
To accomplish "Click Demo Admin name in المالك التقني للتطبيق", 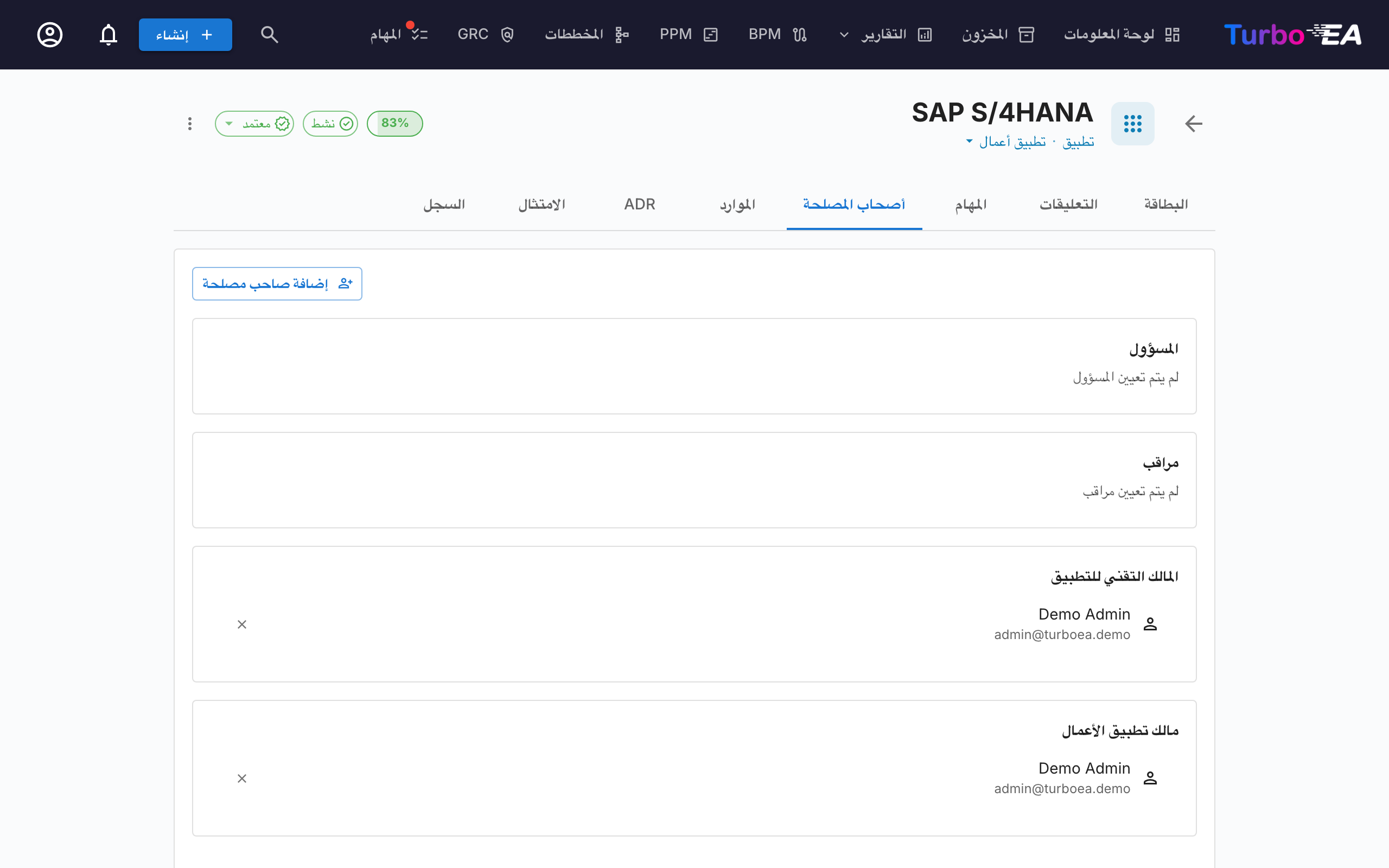I will [x=1084, y=614].
